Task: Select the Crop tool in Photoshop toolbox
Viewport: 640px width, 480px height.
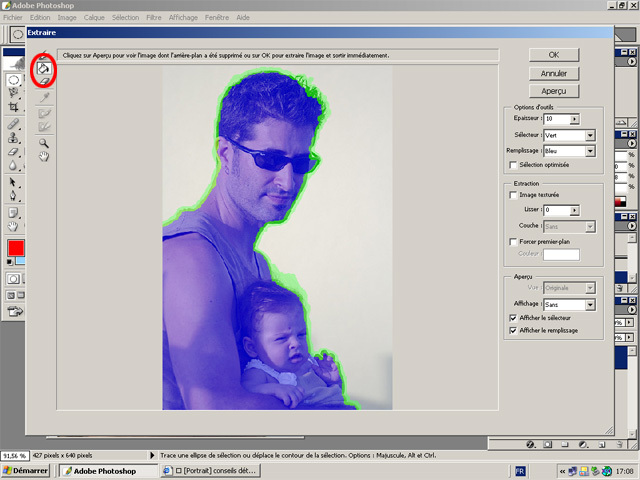Action: pos(13,107)
